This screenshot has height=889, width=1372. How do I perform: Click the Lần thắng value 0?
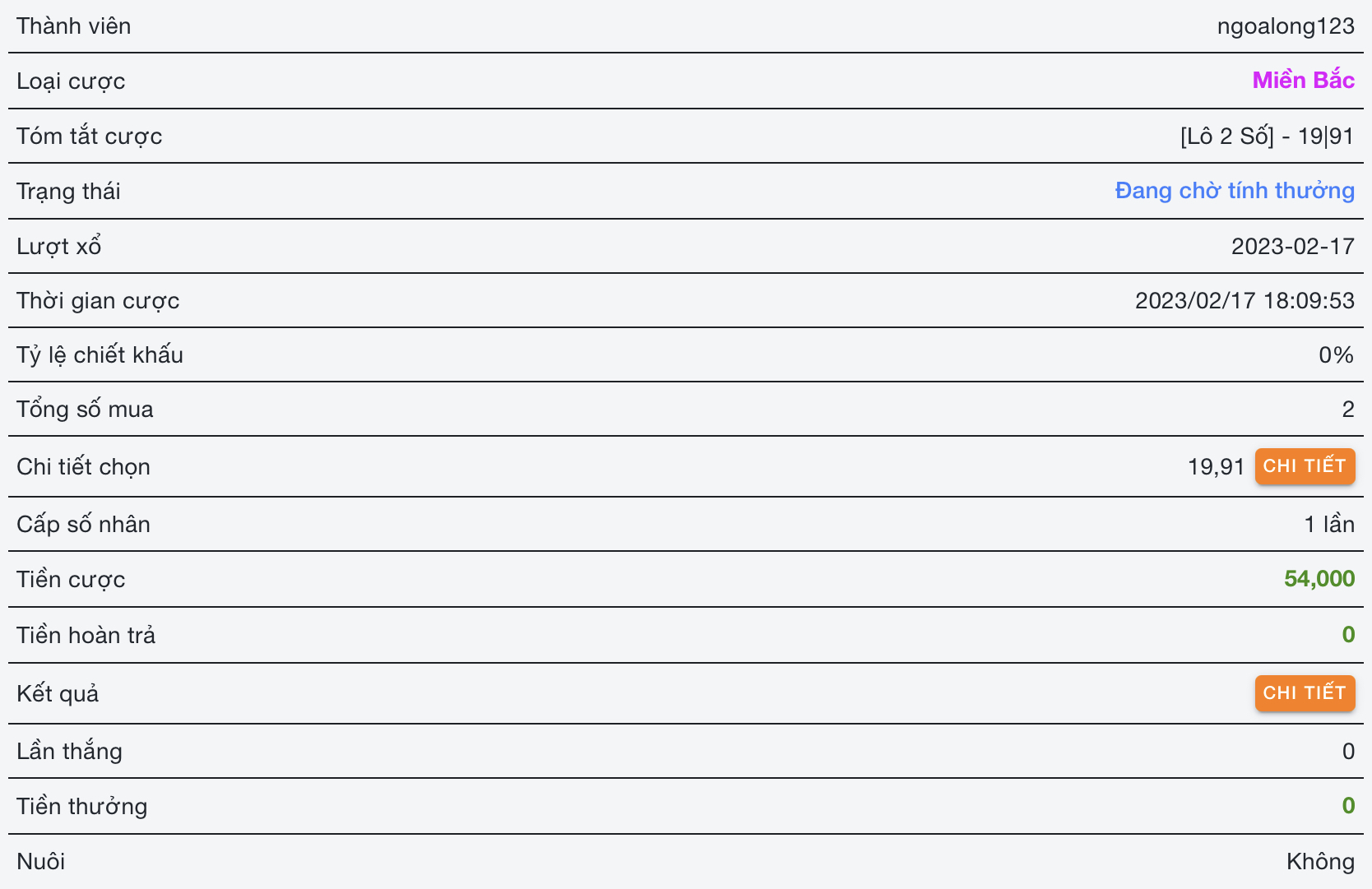pos(1347,751)
